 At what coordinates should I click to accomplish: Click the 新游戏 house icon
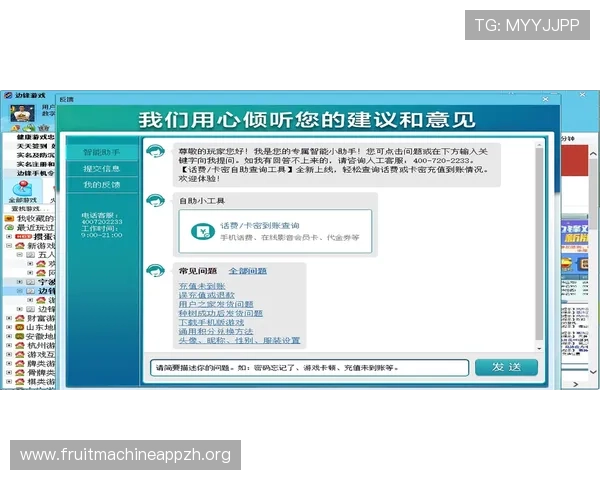20,246
